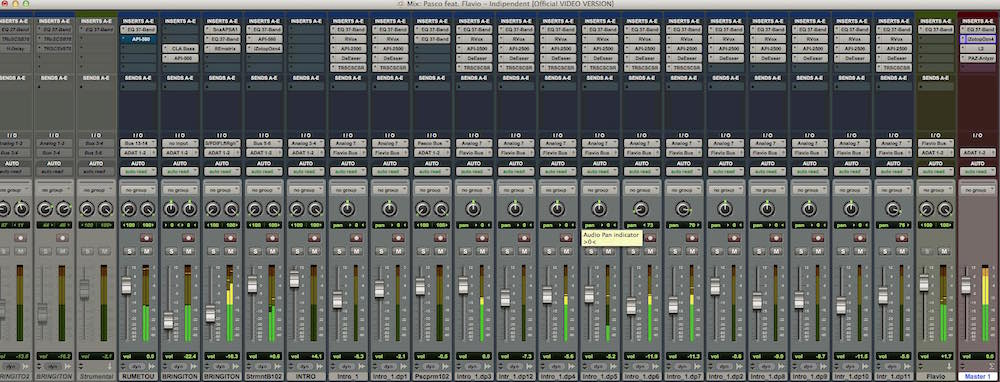Open 'Analog 7' input selector on Intr_1.dp11
Viewport: 1000px width, 382px height.
point(893,143)
